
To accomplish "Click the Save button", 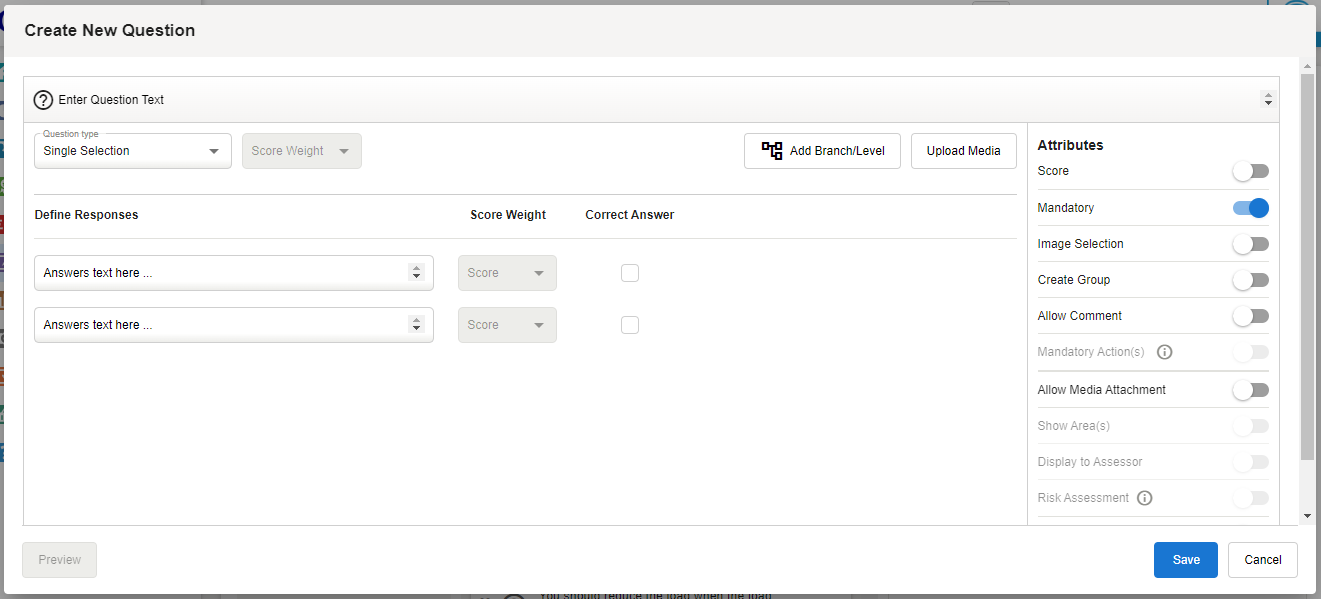I will pyautogui.click(x=1185, y=560).
